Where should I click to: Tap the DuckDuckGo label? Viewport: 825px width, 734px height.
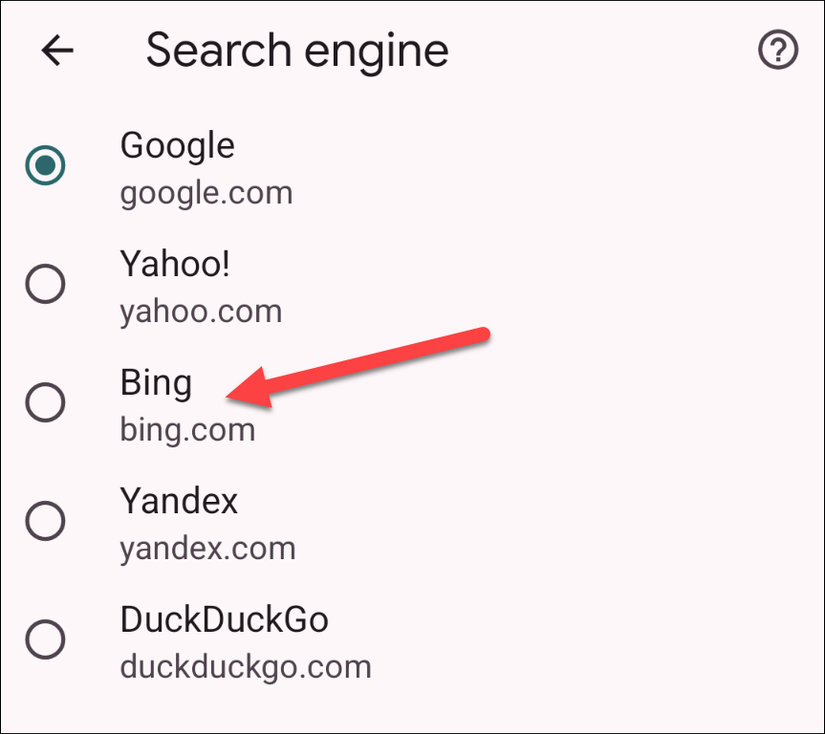pyautogui.click(x=224, y=619)
